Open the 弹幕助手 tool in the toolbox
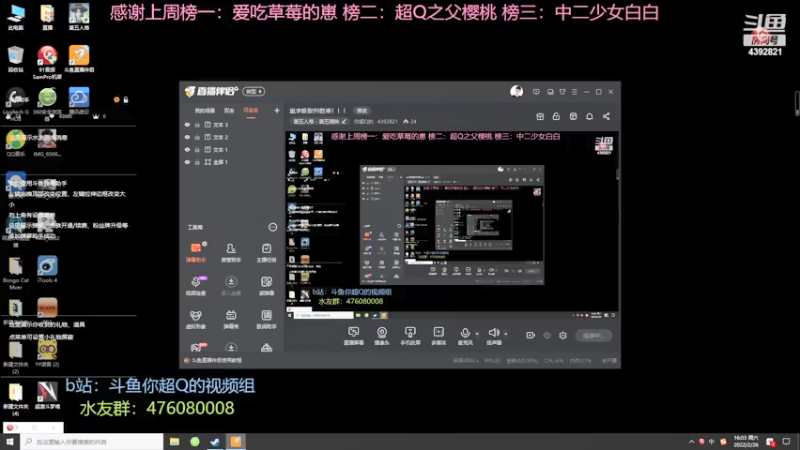 click(x=196, y=252)
